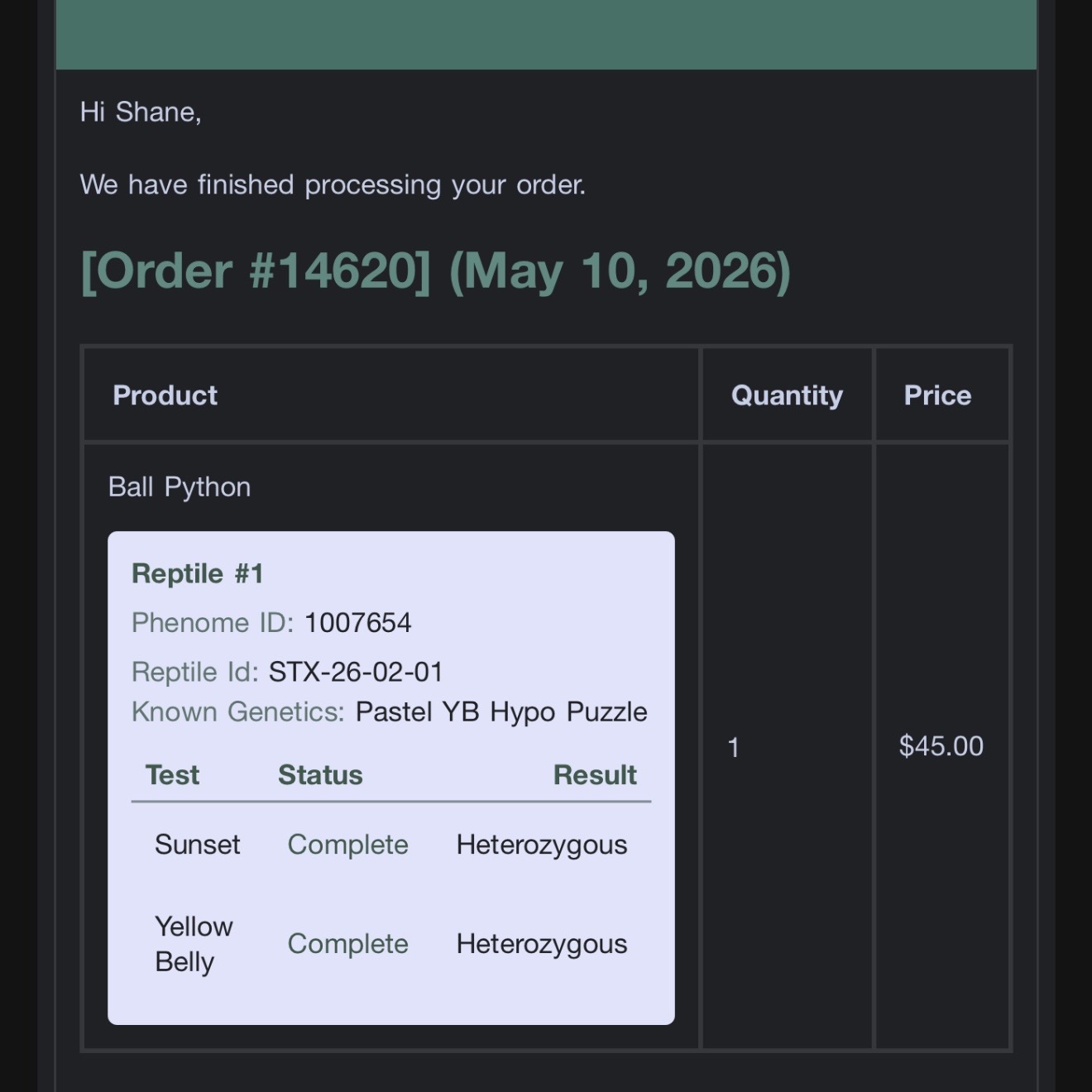Click the Hi Shane greeting text
The width and height of the screenshot is (1092, 1092).
click(141, 112)
